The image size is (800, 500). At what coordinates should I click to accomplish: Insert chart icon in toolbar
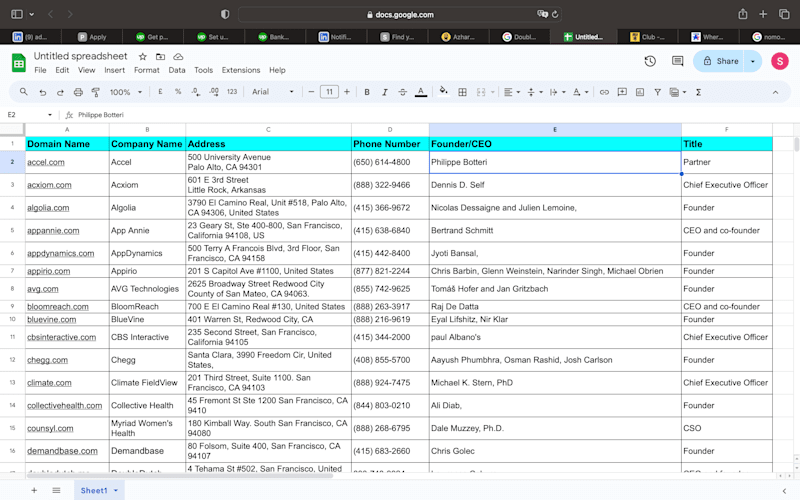(640, 92)
